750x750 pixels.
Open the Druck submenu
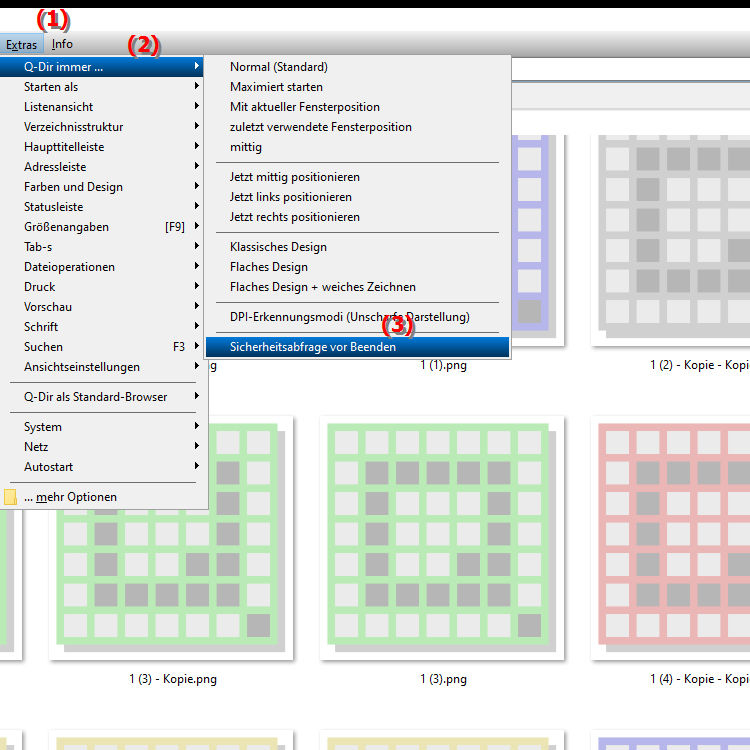point(101,287)
